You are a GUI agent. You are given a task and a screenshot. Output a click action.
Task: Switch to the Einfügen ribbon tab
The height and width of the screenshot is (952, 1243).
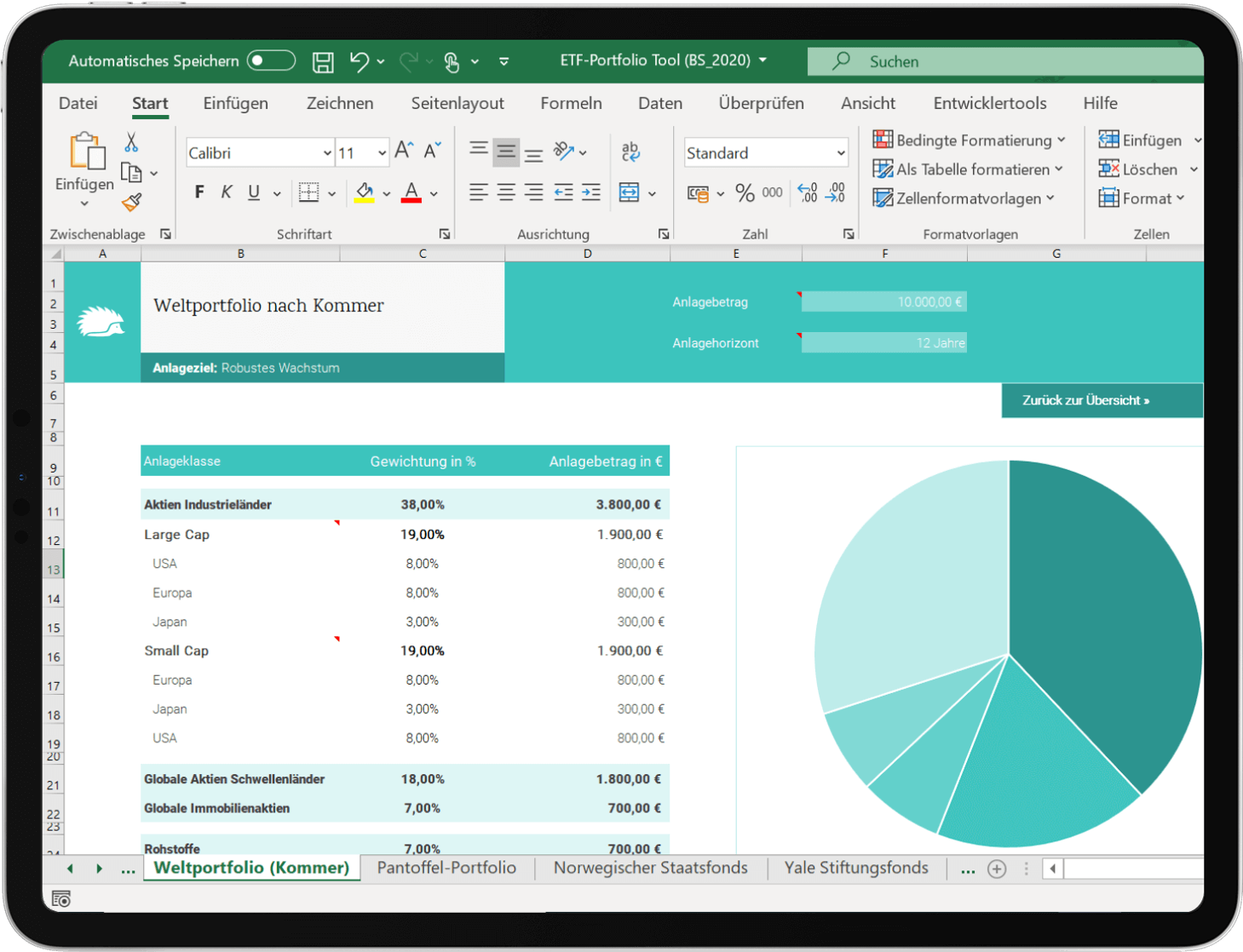[x=235, y=103]
